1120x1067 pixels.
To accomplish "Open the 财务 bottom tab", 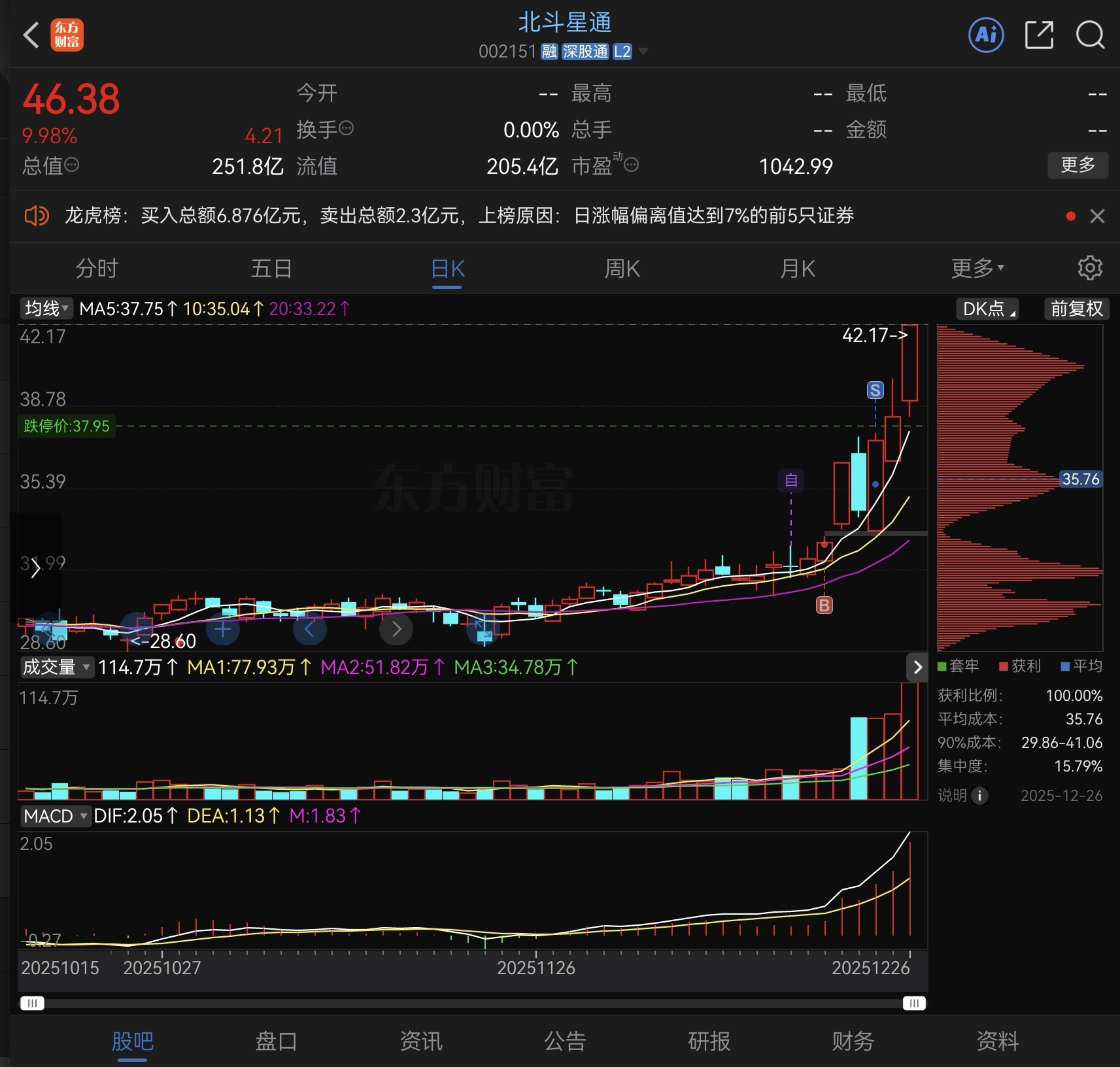I will pyautogui.click(x=853, y=1041).
